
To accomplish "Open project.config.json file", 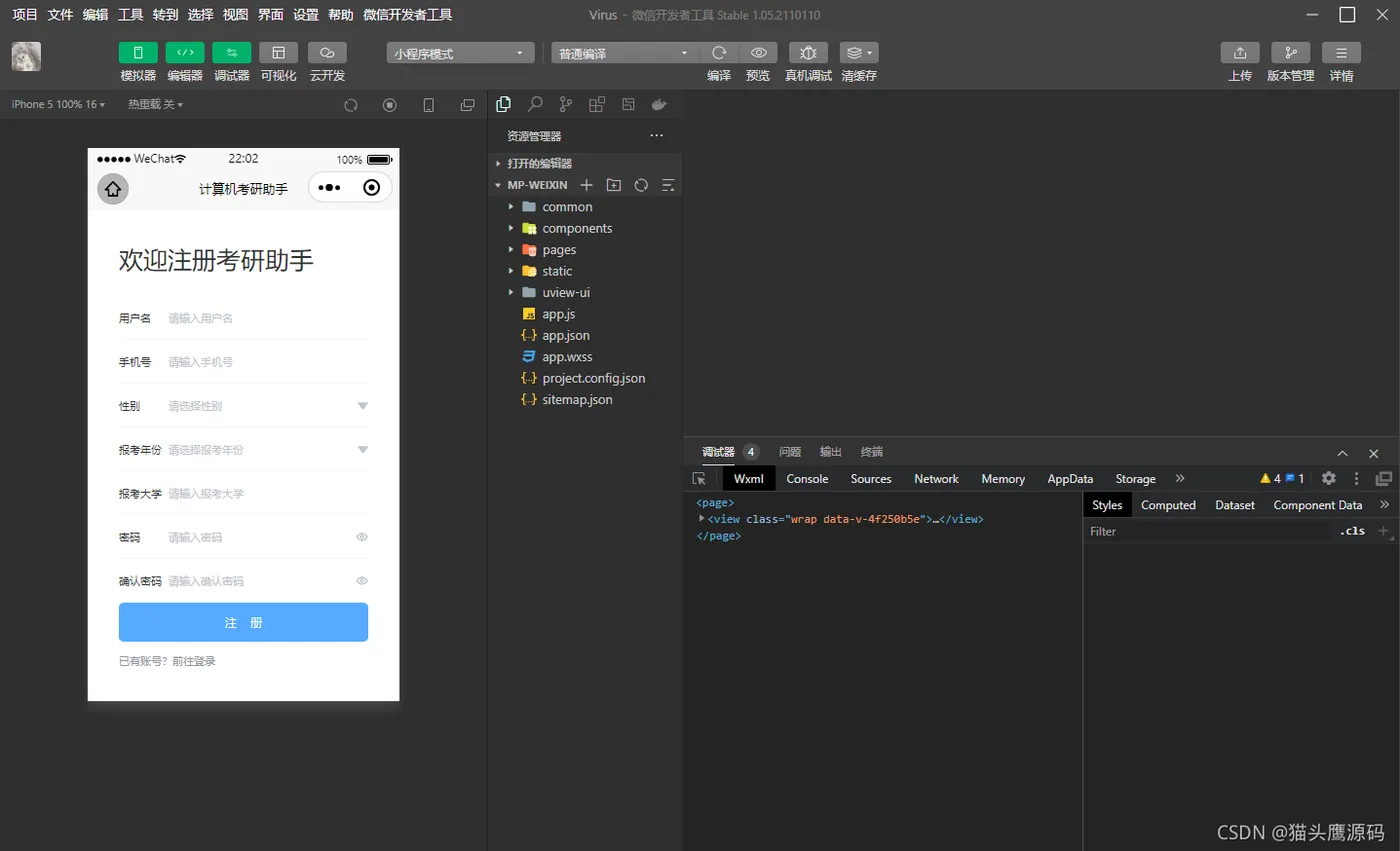I will (585, 378).
